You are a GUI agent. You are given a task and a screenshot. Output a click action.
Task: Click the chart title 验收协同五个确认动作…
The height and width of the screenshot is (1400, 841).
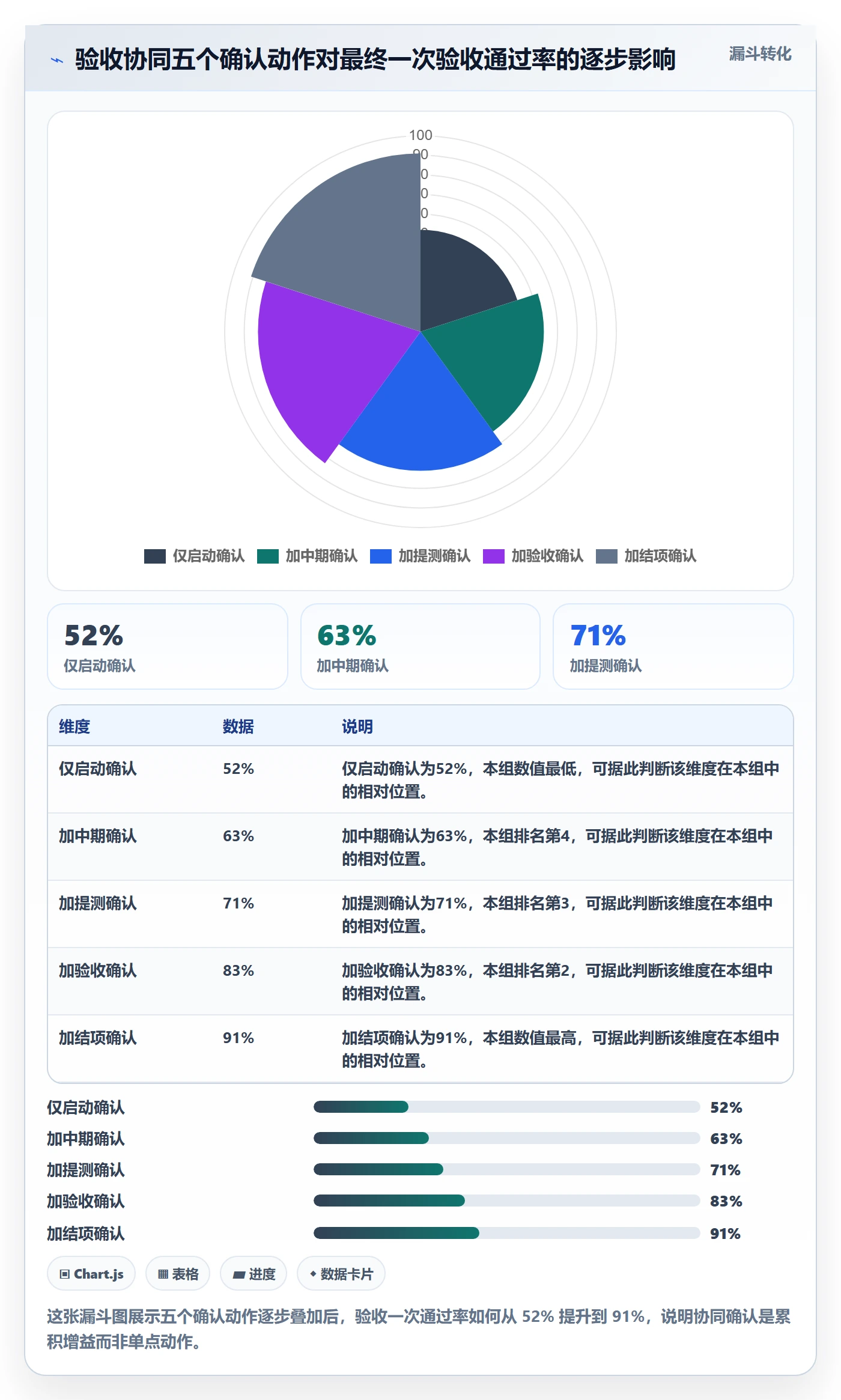point(375,59)
